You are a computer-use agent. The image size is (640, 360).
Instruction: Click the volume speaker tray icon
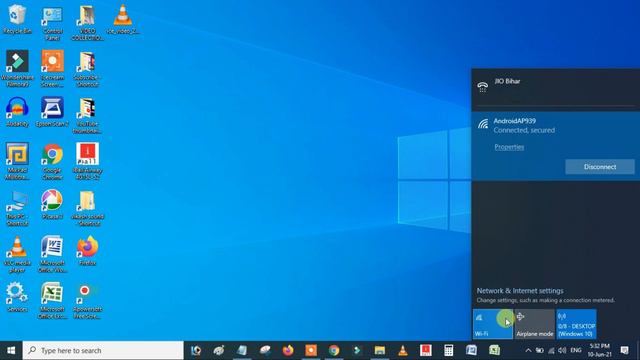(562, 350)
